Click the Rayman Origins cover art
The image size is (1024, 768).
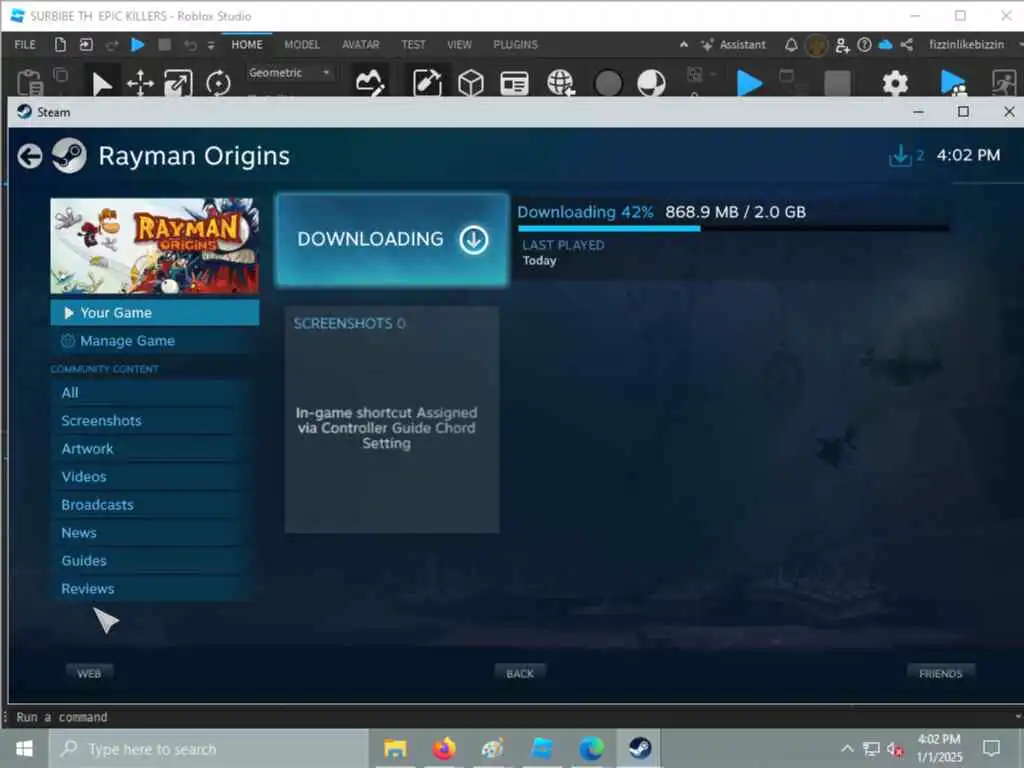155,246
